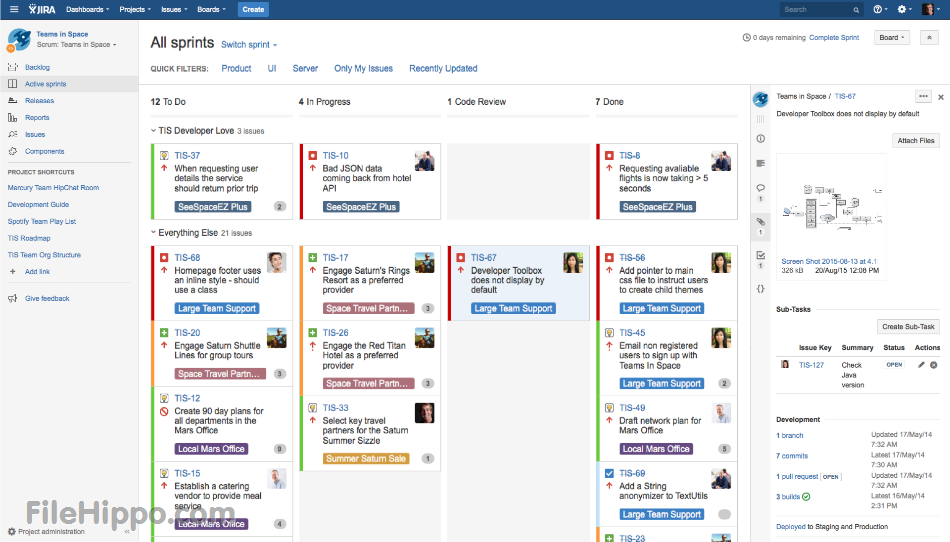
Task: Click the three-dots actions button for TIS-67
Action: pyautogui.click(x=922, y=96)
